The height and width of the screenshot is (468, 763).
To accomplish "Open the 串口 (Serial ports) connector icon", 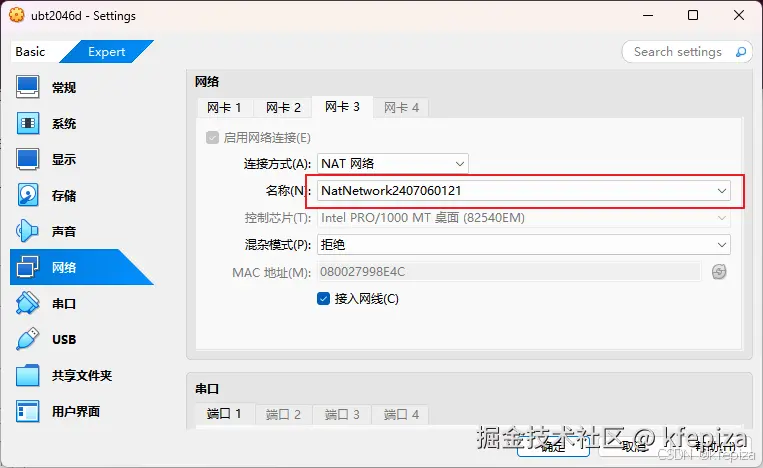I will tap(27, 303).
